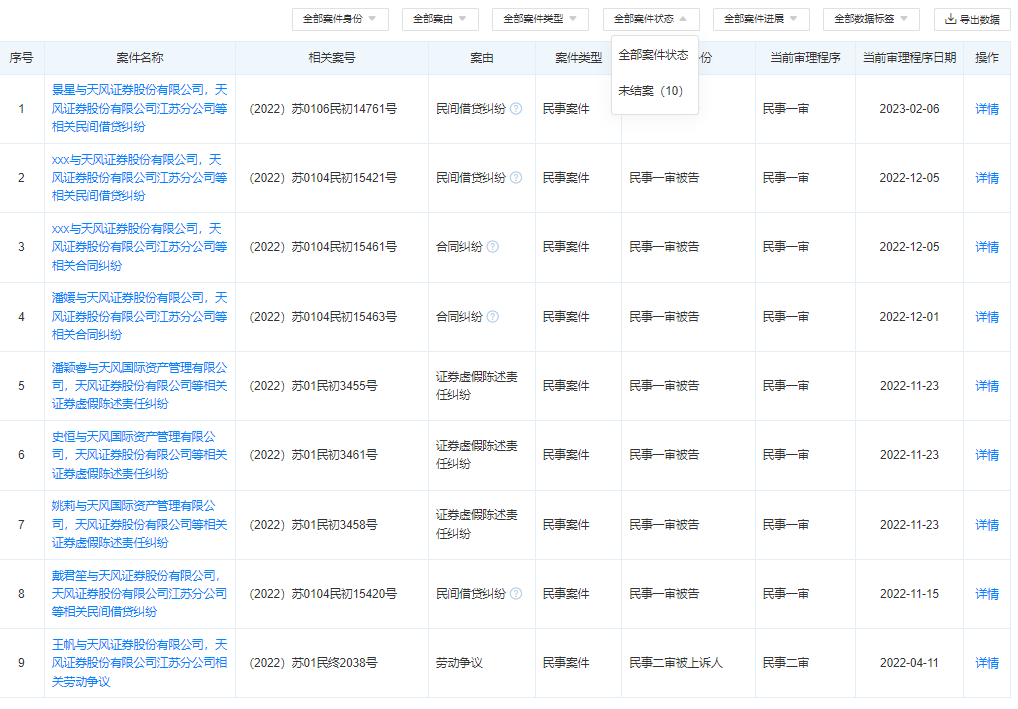Open case link starting with 潘颖睿与天风国际

[x=140, y=386]
